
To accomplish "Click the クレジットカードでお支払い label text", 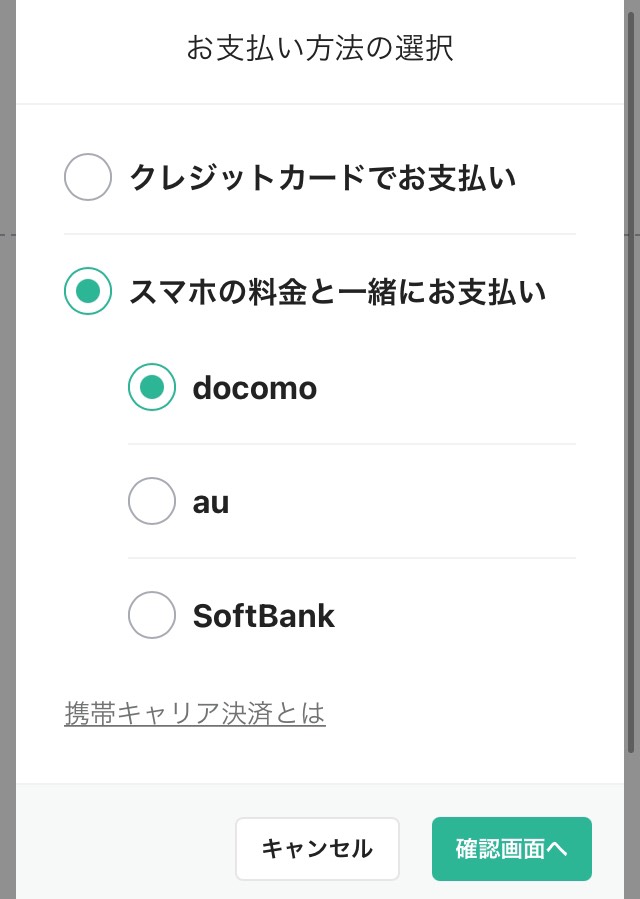I will point(322,178).
